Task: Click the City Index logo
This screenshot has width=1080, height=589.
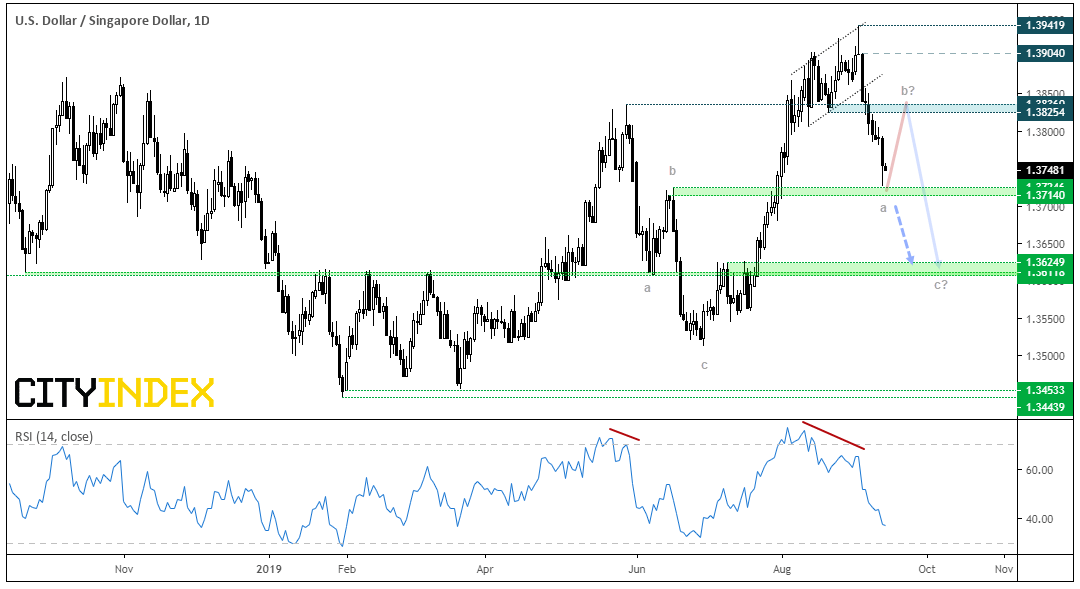Action: click(x=114, y=393)
